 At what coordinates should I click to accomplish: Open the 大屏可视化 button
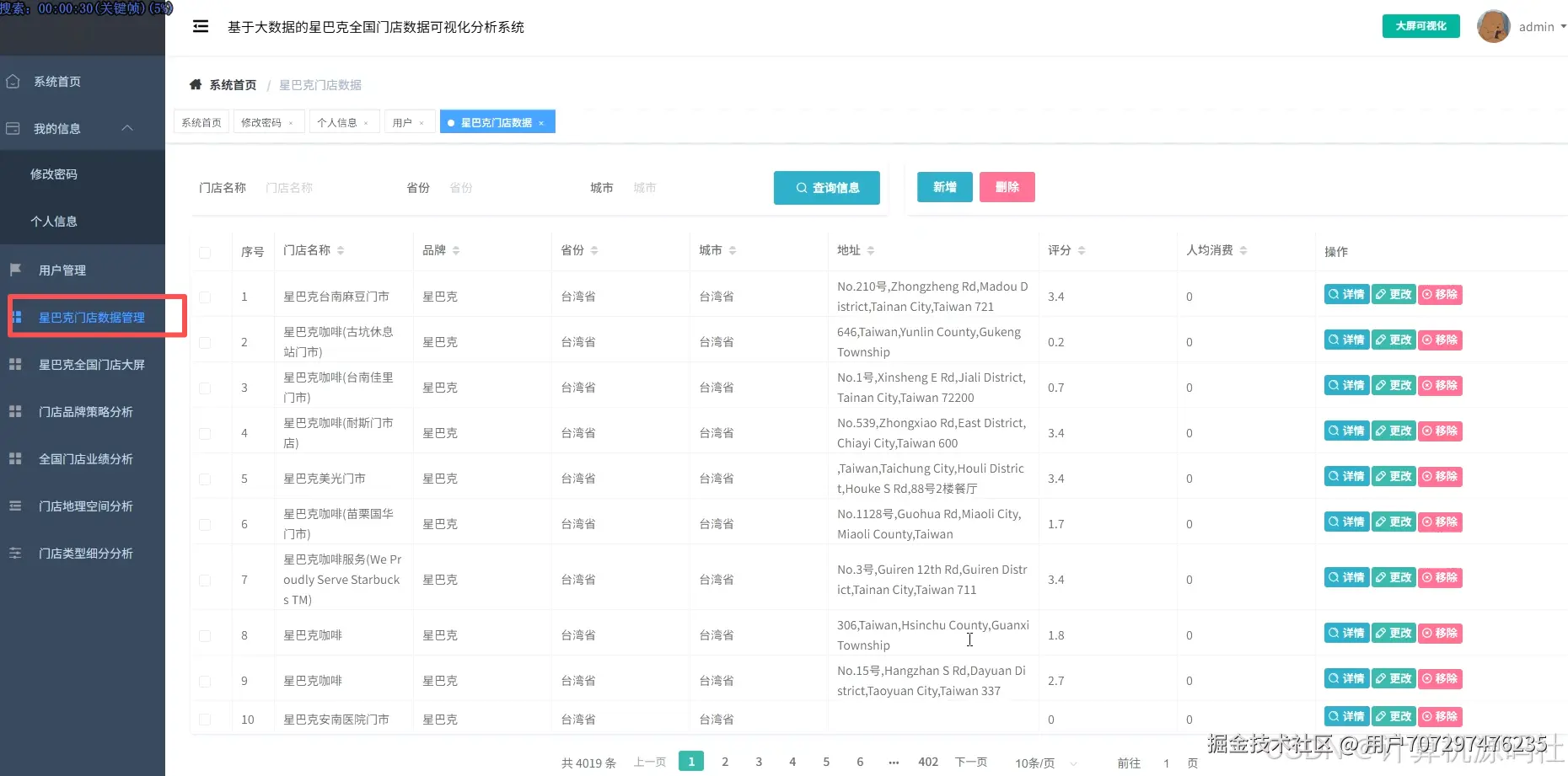(x=1421, y=26)
